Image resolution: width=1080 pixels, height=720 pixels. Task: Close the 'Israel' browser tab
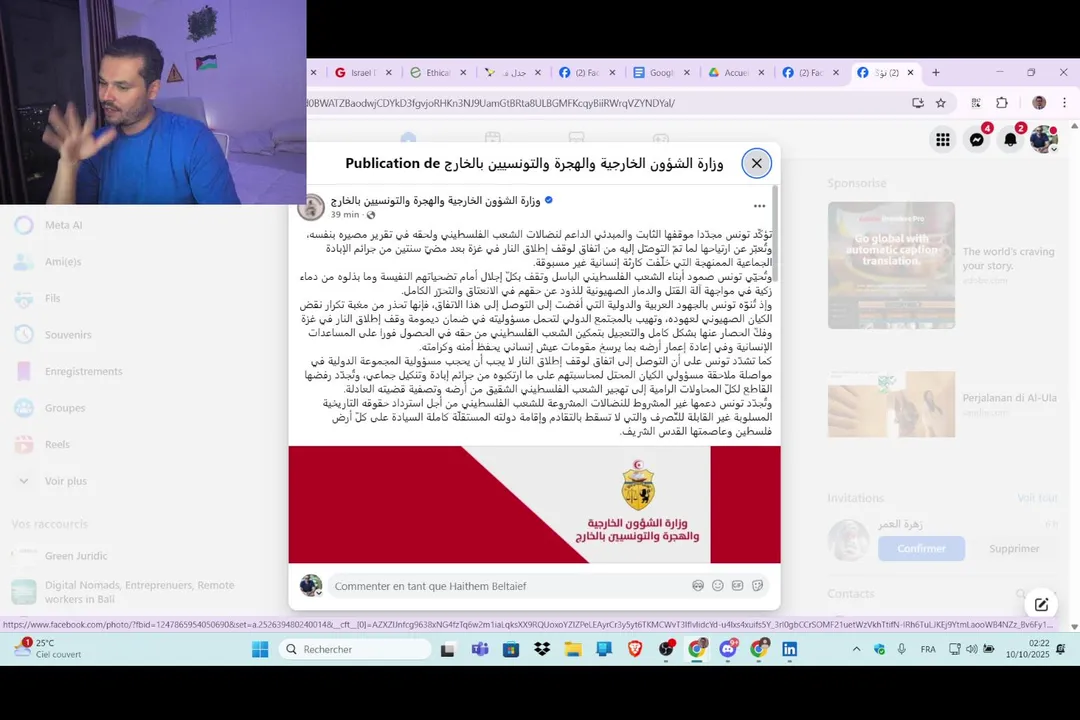coord(388,72)
